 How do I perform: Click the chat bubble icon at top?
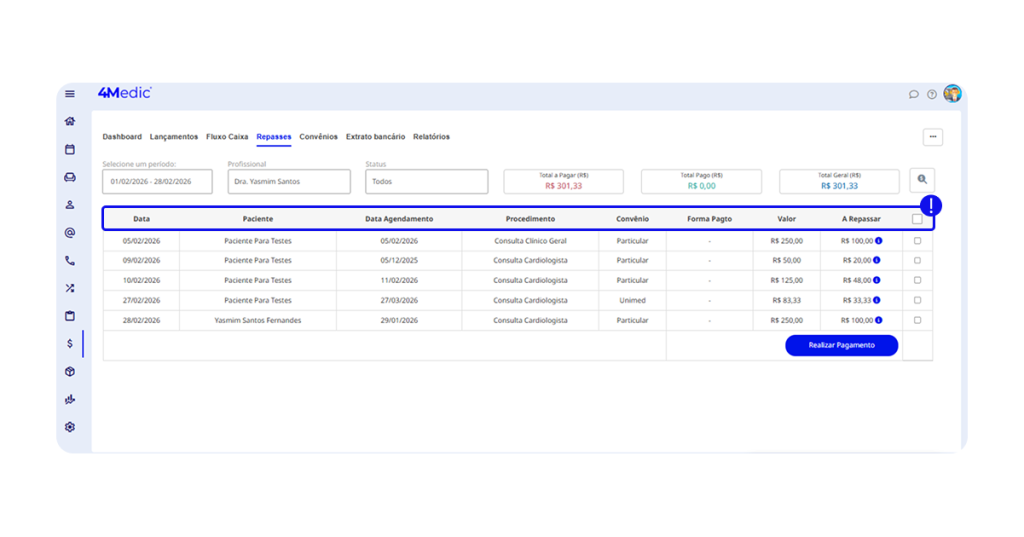[913, 94]
